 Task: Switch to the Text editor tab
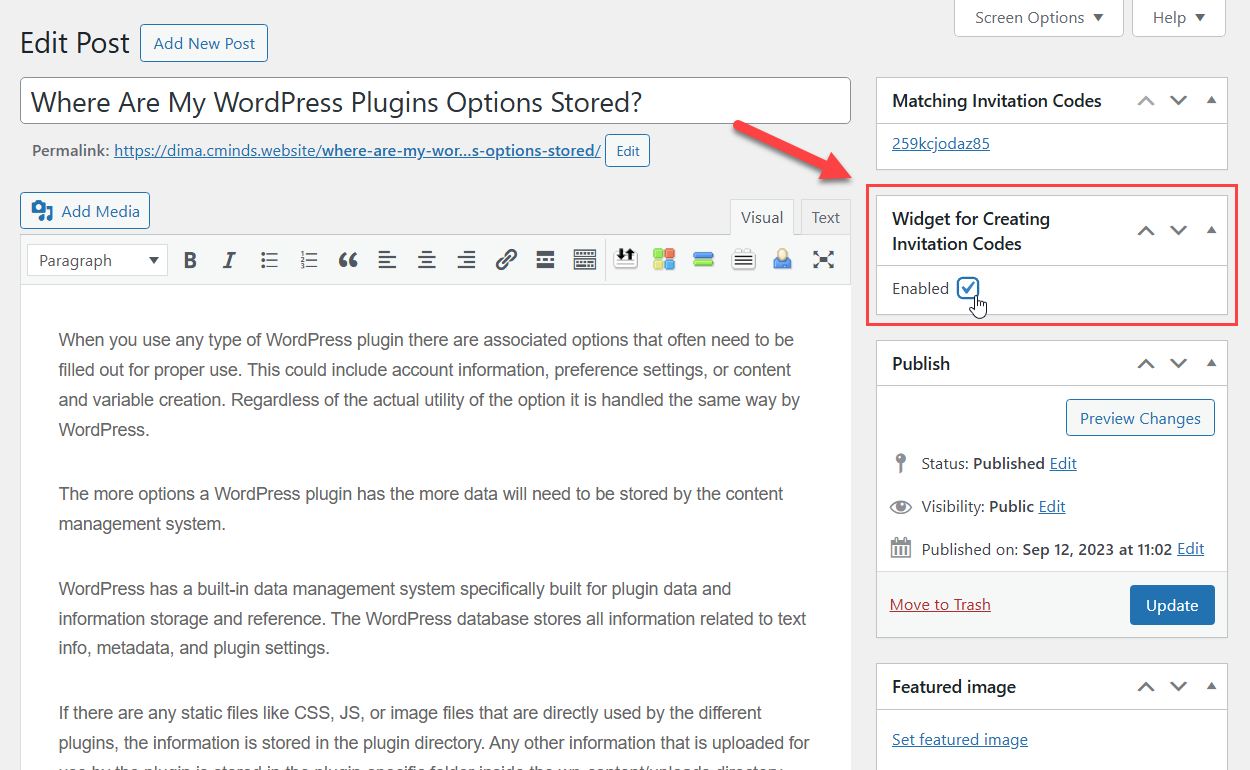click(x=826, y=217)
